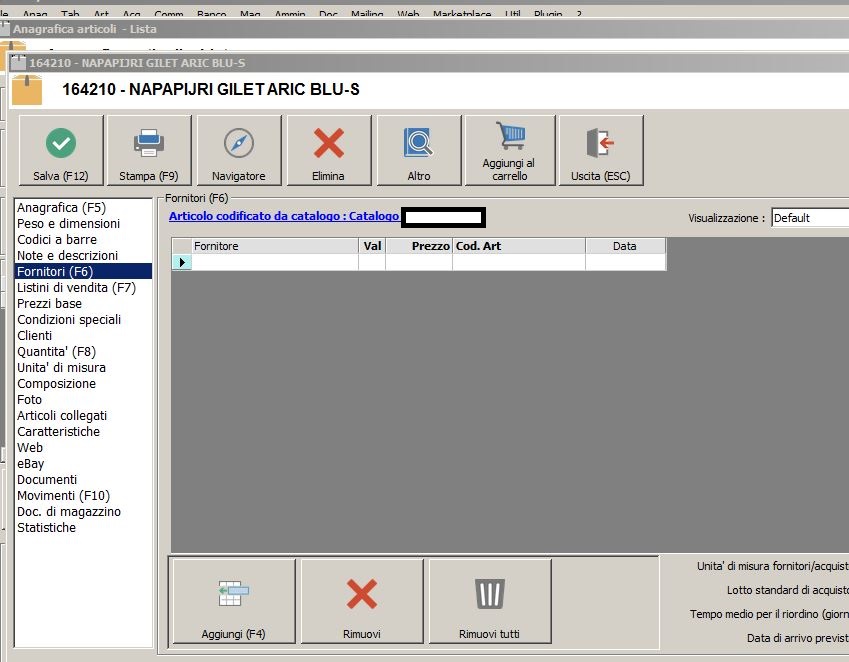
Task: Click the Cod. Art column header
Action: point(519,246)
